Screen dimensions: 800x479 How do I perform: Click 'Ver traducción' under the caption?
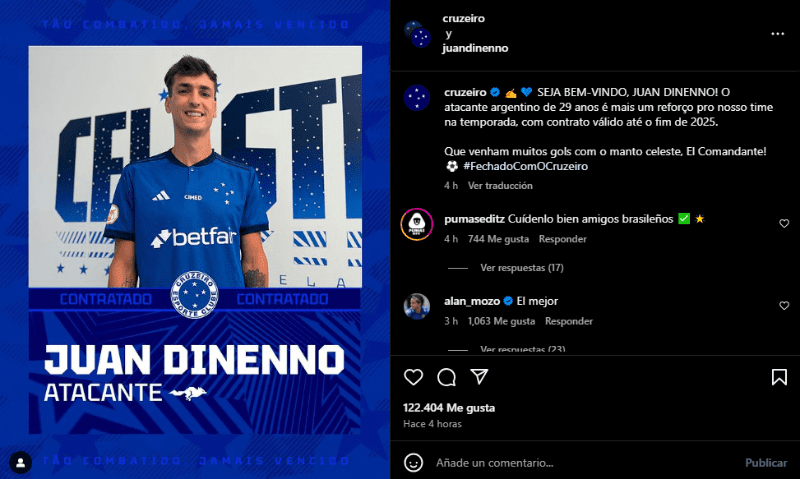[500, 186]
